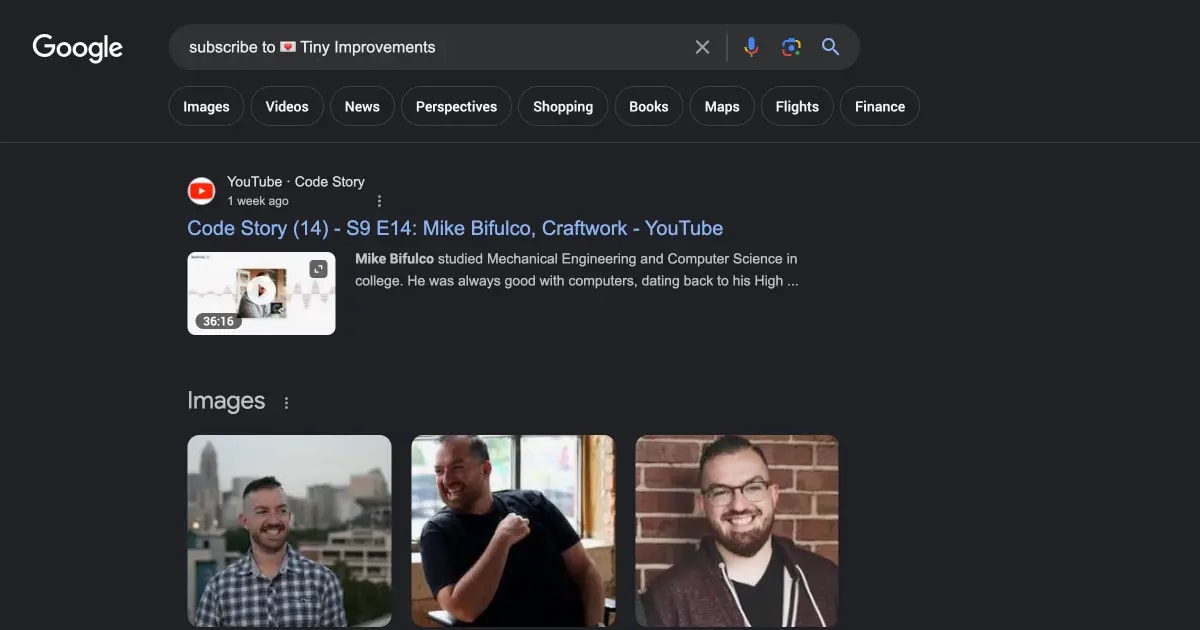1200x630 pixels.
Task: Click the Images section heading
Action: click(226, 401)
